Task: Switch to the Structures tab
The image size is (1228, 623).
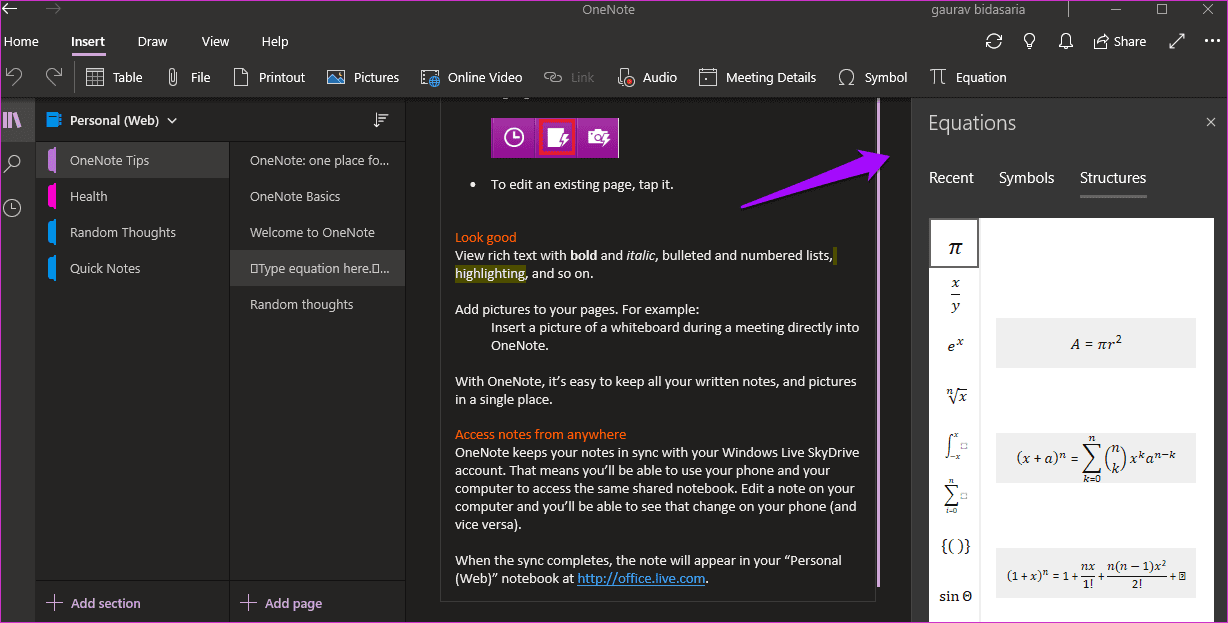Action: pyautogui.click(x=1113, y=178)
